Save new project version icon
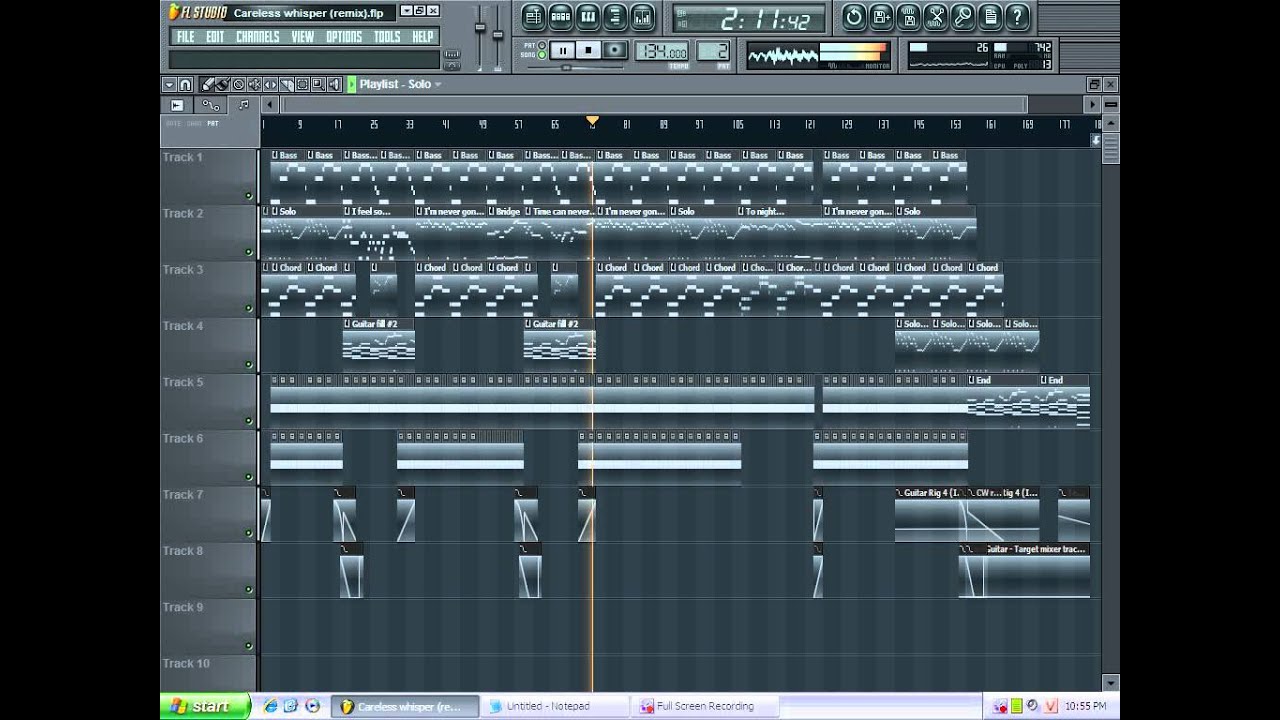 coord(881,16)
